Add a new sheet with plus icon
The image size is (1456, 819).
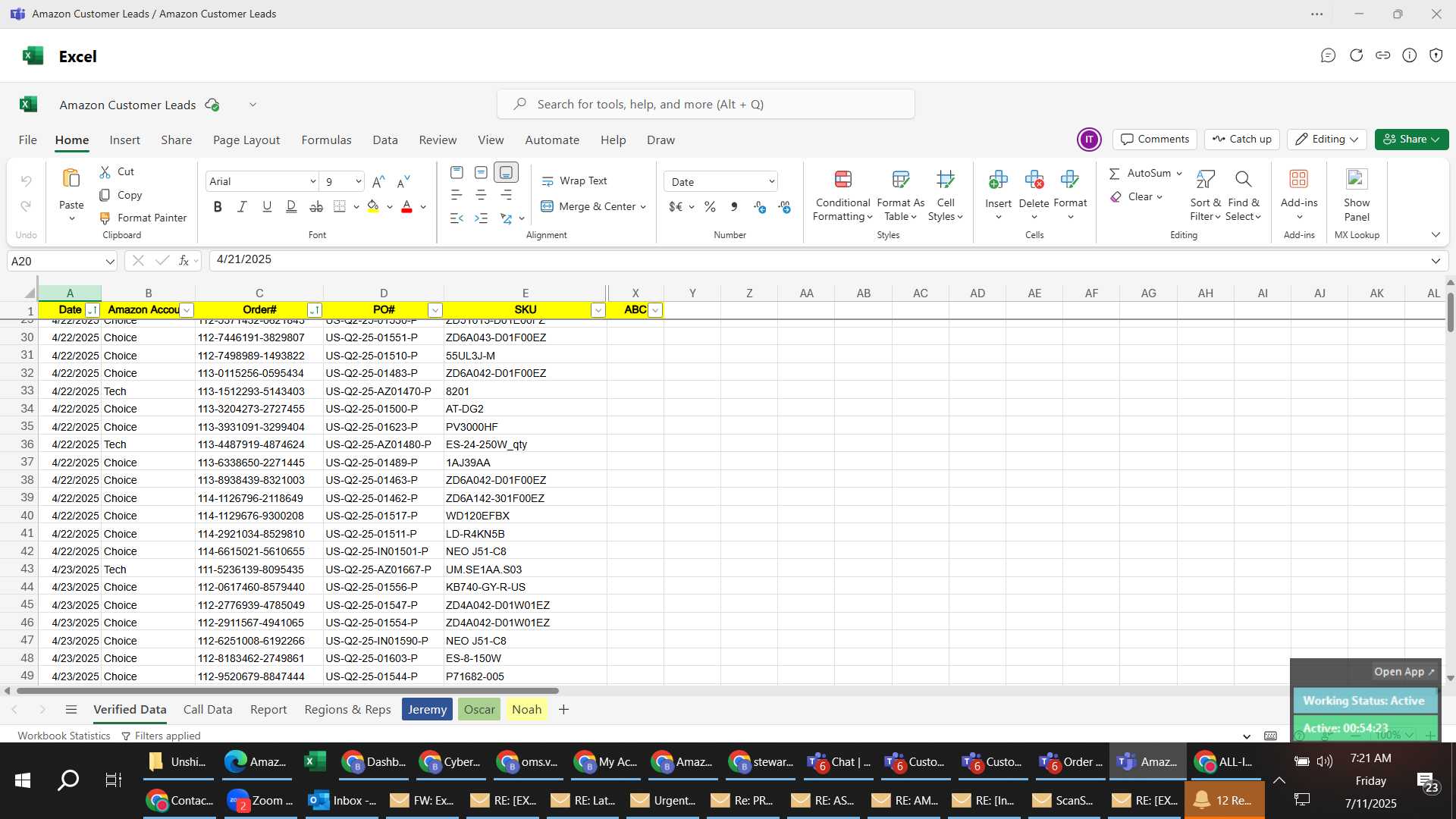[563, 710]
